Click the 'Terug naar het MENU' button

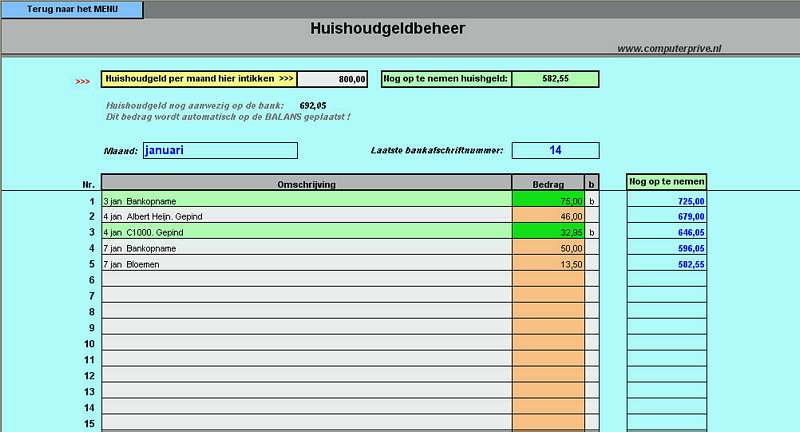pyautogui.click(x=71, y=9)
